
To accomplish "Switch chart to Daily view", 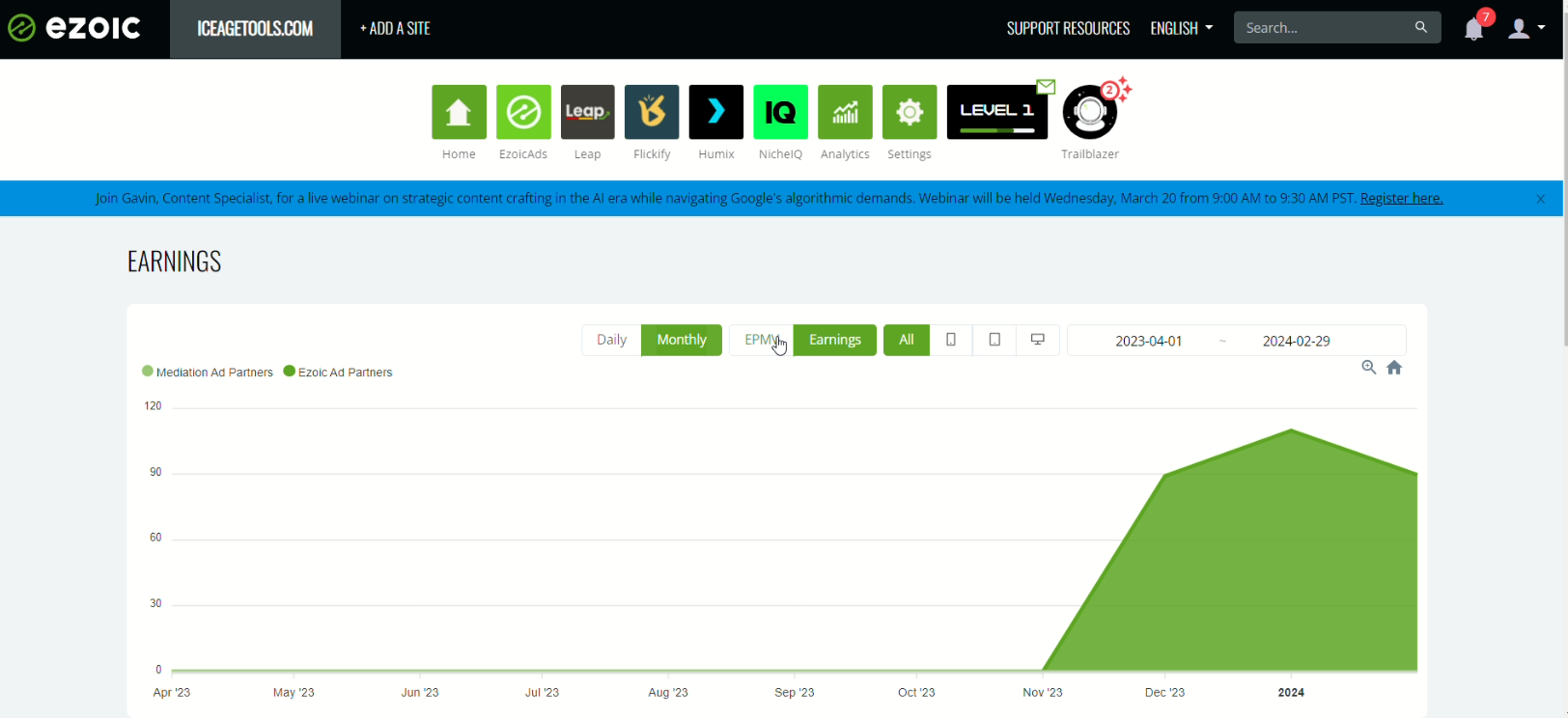I will pos(611,340).
